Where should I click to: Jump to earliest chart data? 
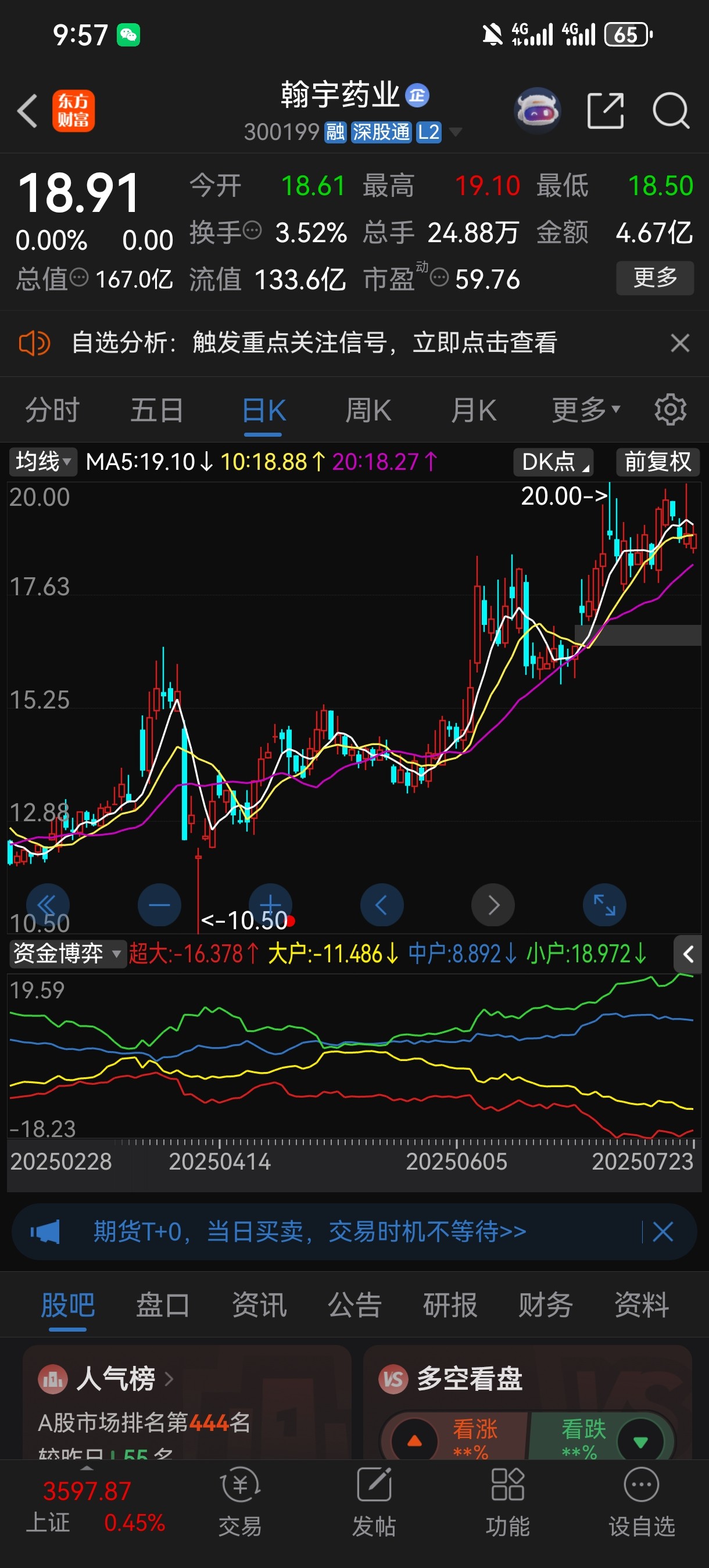(48, 905)
